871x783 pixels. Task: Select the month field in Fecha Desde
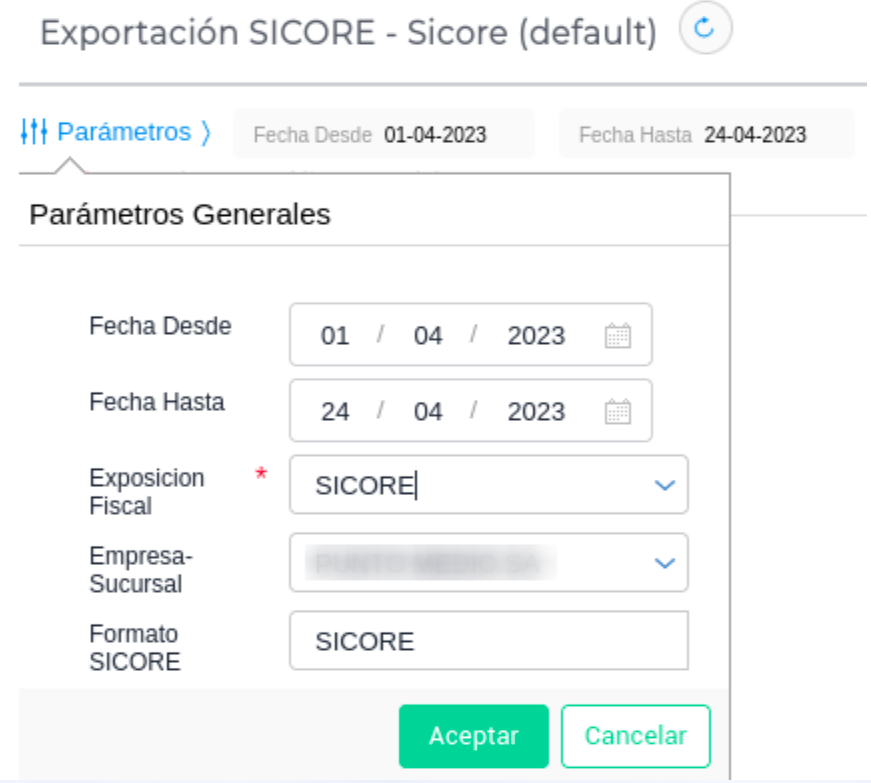[428, 336]
